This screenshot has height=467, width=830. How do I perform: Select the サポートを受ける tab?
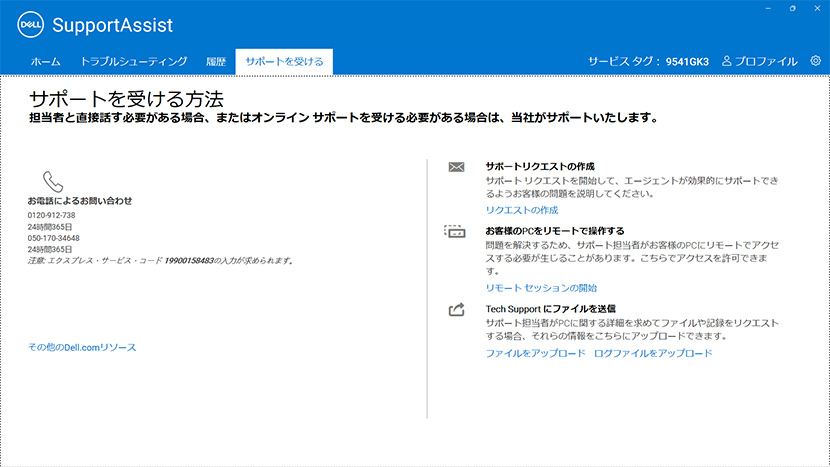point(284,62)
